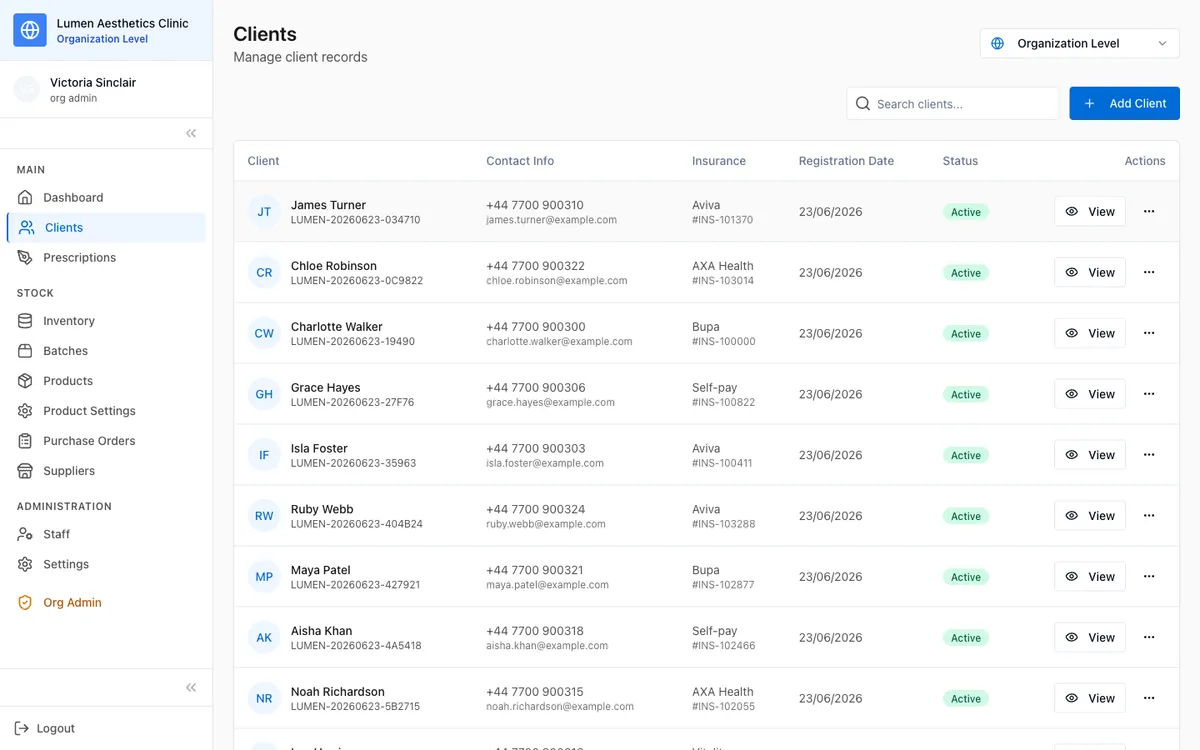Go to Inventory
1200x750 pixels.
coord(106,320)
